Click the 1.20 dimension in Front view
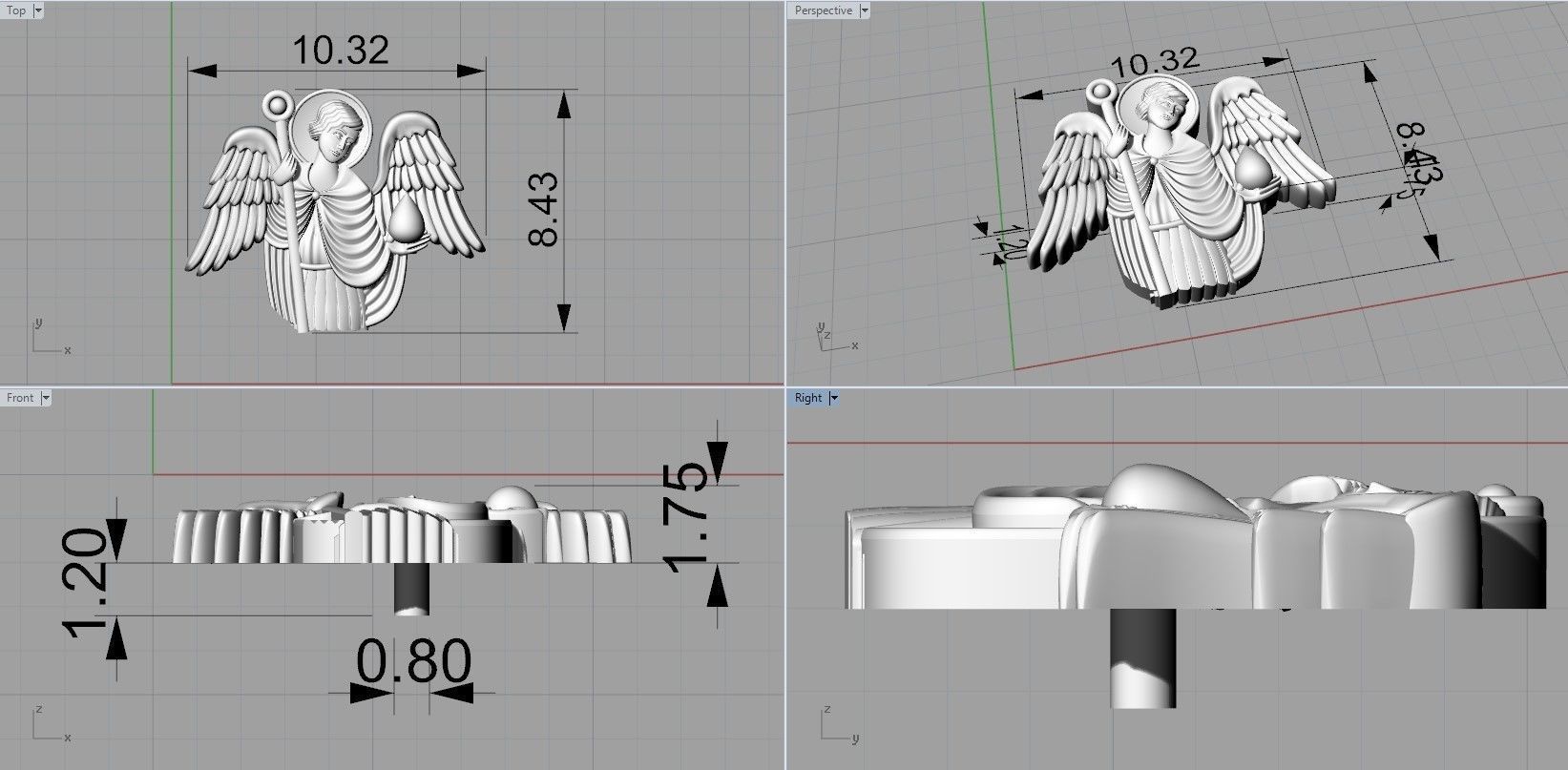1568x770 pixels. 86,585
